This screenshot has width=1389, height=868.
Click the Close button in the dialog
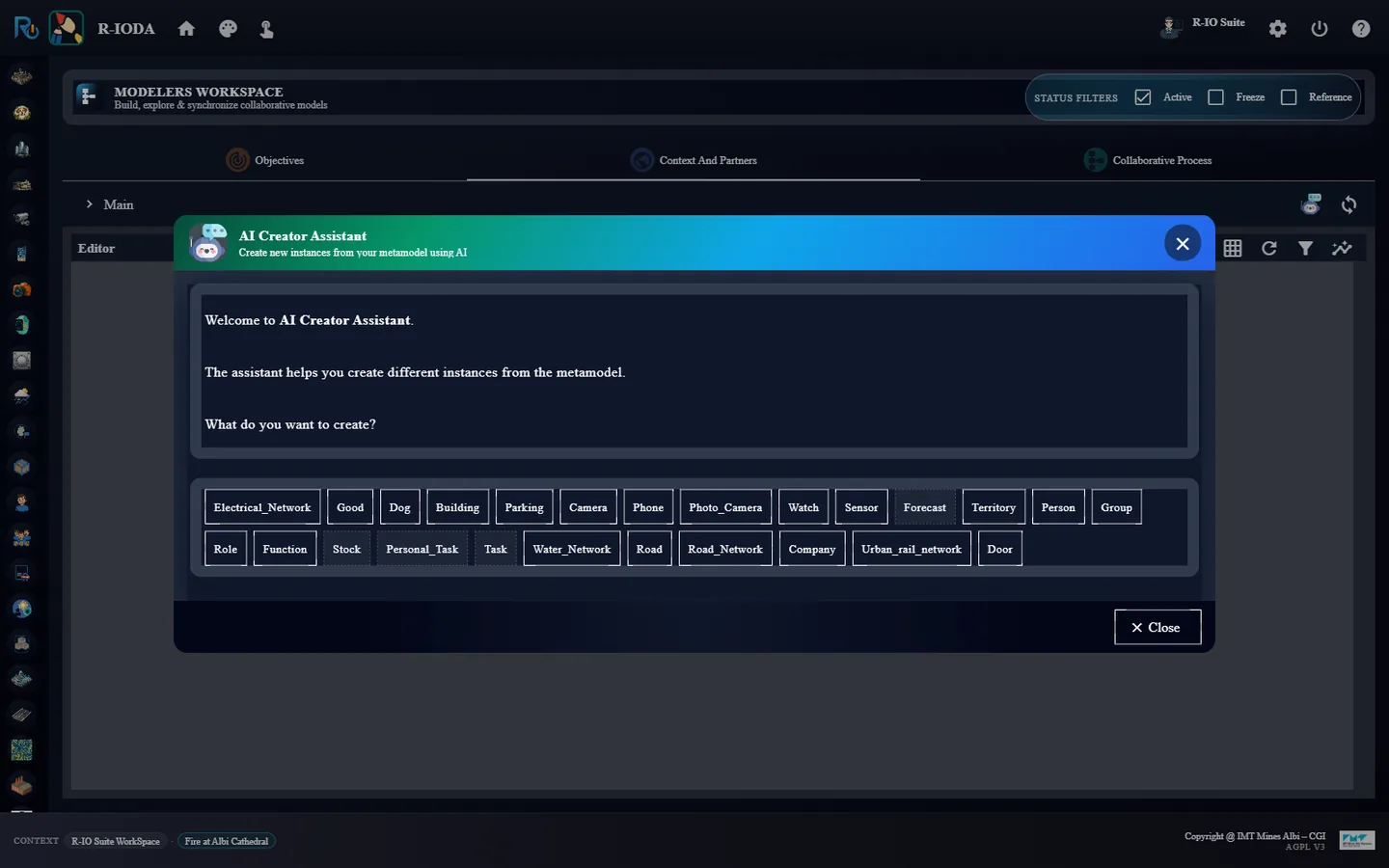coord(1157,627)
